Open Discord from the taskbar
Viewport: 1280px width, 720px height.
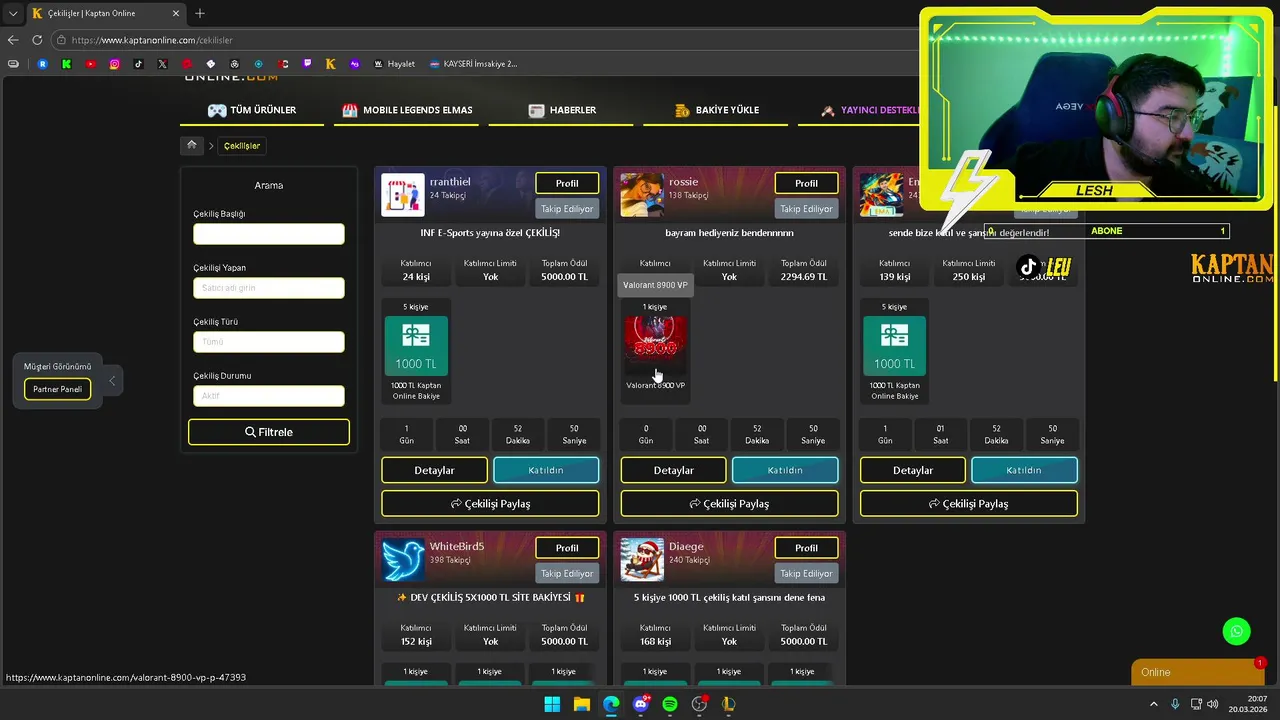[641, 704]
